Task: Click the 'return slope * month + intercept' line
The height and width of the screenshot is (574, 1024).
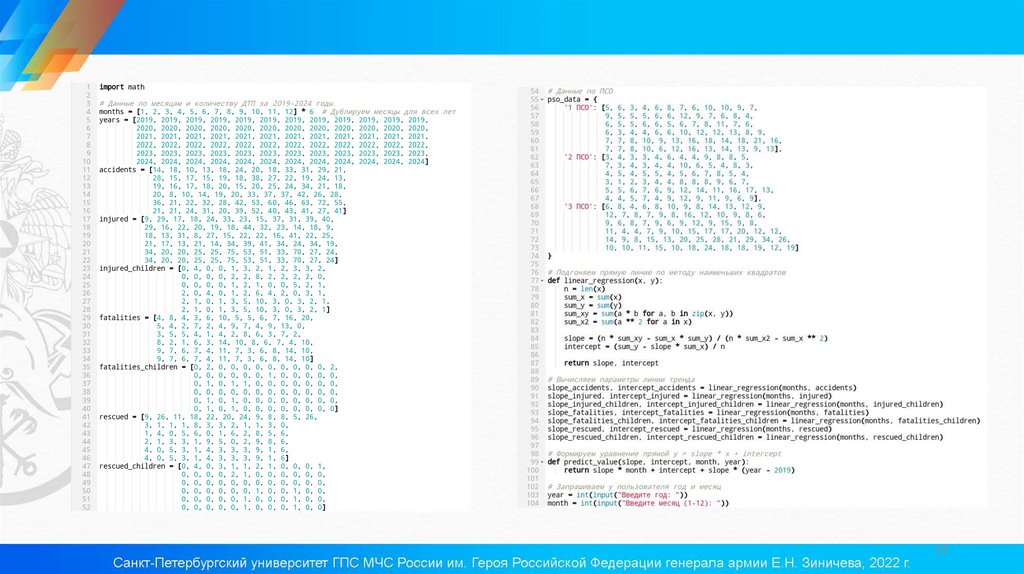Action: [x=679, y=470]
